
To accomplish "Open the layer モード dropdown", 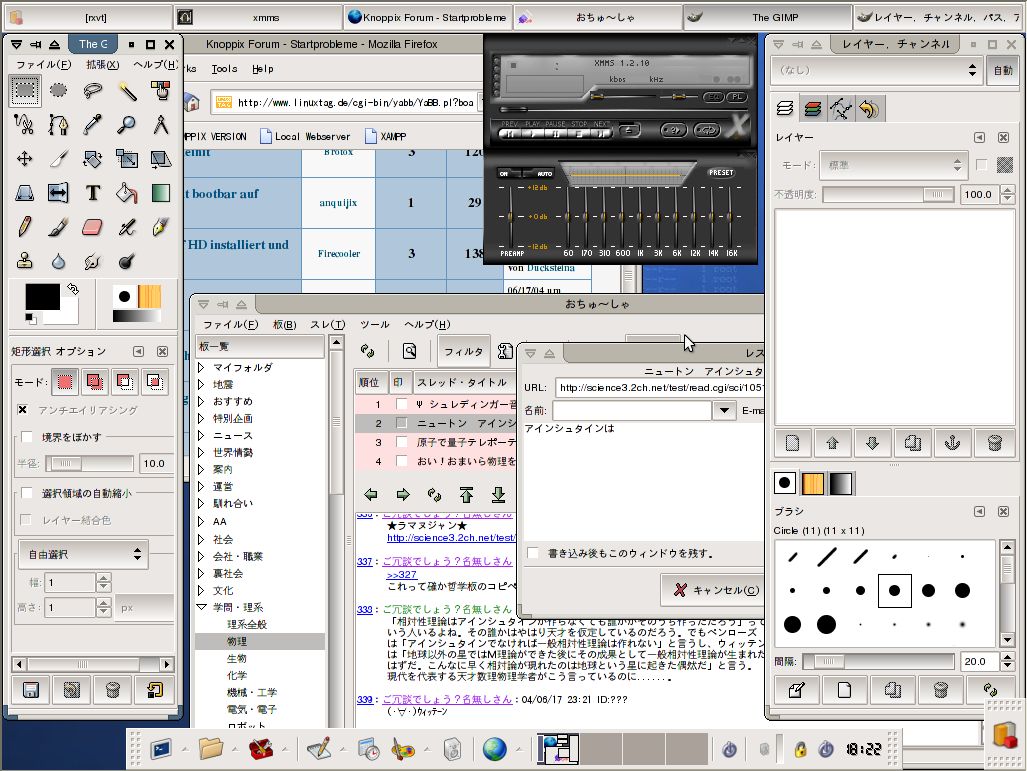I will pos(892,165).
